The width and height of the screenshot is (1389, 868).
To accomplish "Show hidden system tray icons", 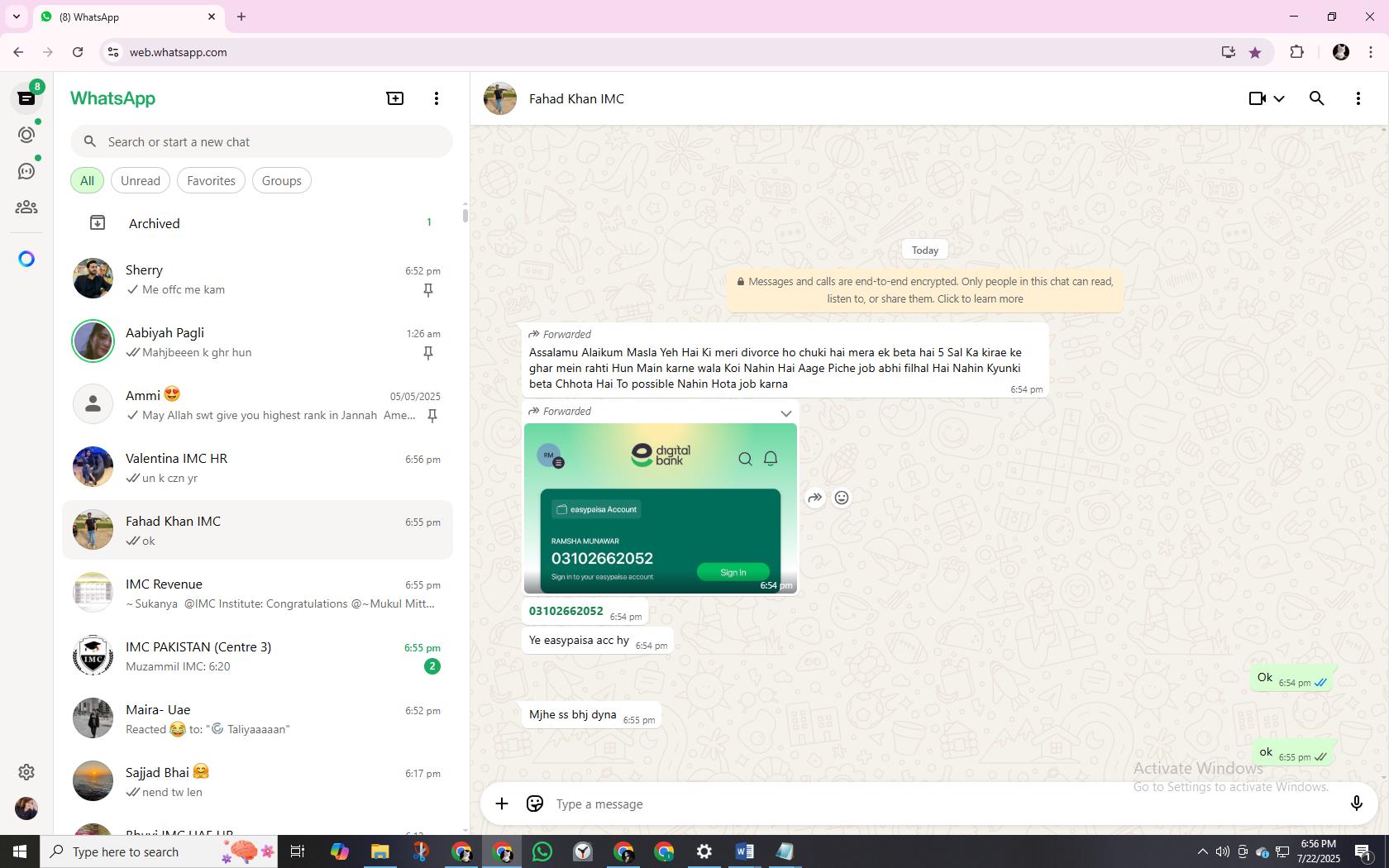I will [x=1203, y=851].
